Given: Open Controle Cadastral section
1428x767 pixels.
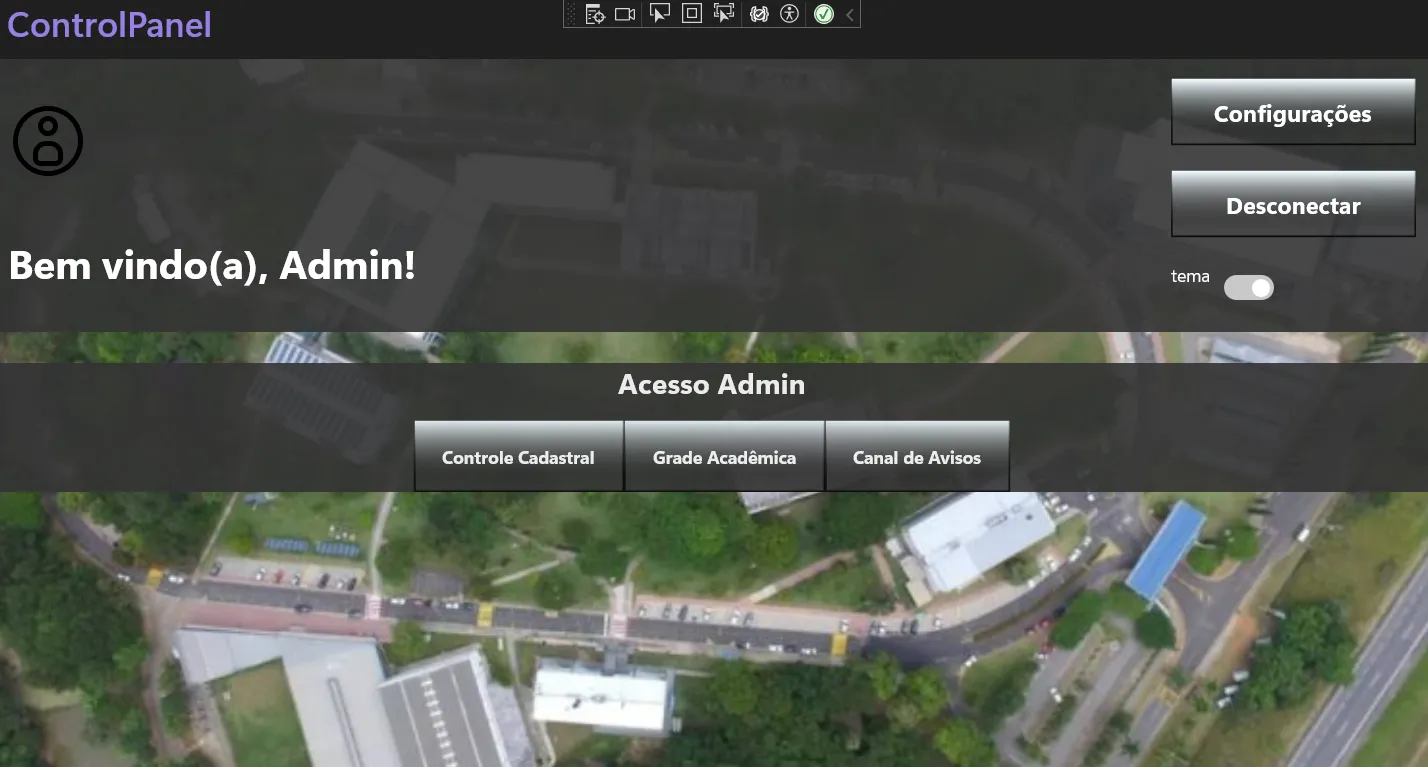Looking at the screenshot, I should (x=518, y=457).
